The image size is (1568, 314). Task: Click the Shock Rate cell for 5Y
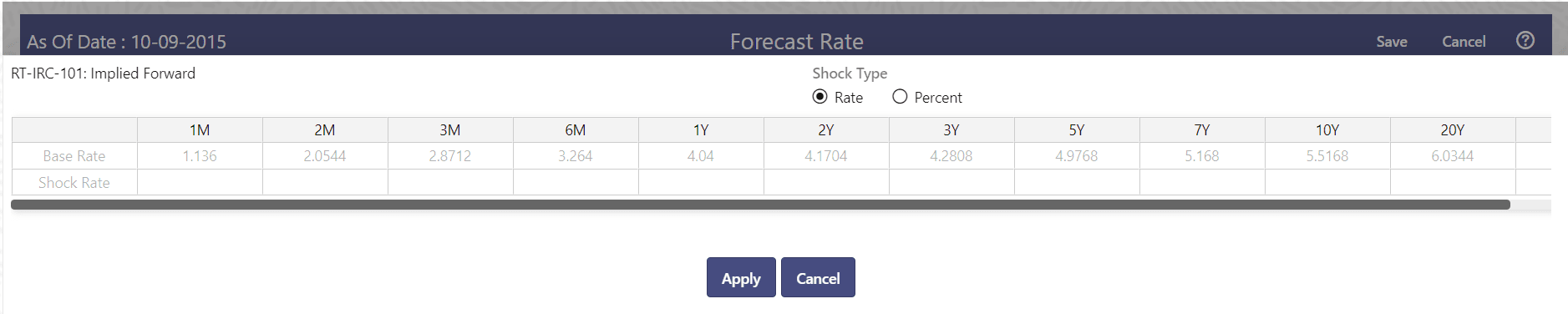1077,182
